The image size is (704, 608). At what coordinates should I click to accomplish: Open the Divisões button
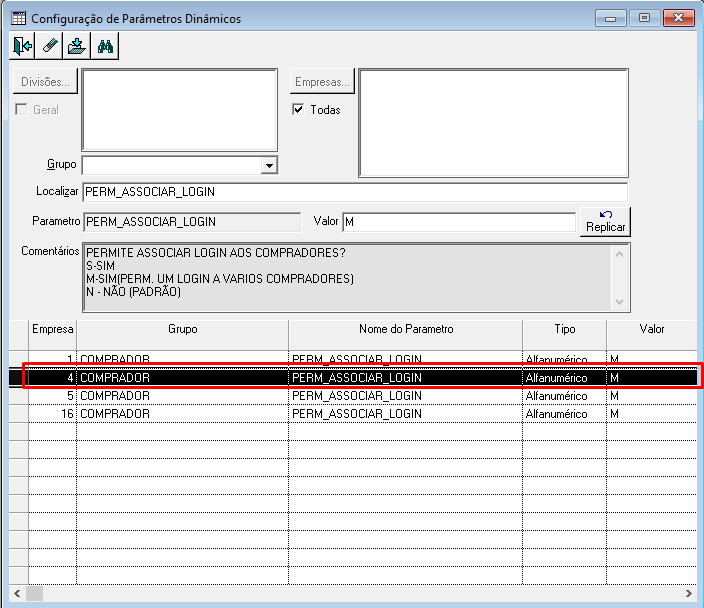[45, 82]
